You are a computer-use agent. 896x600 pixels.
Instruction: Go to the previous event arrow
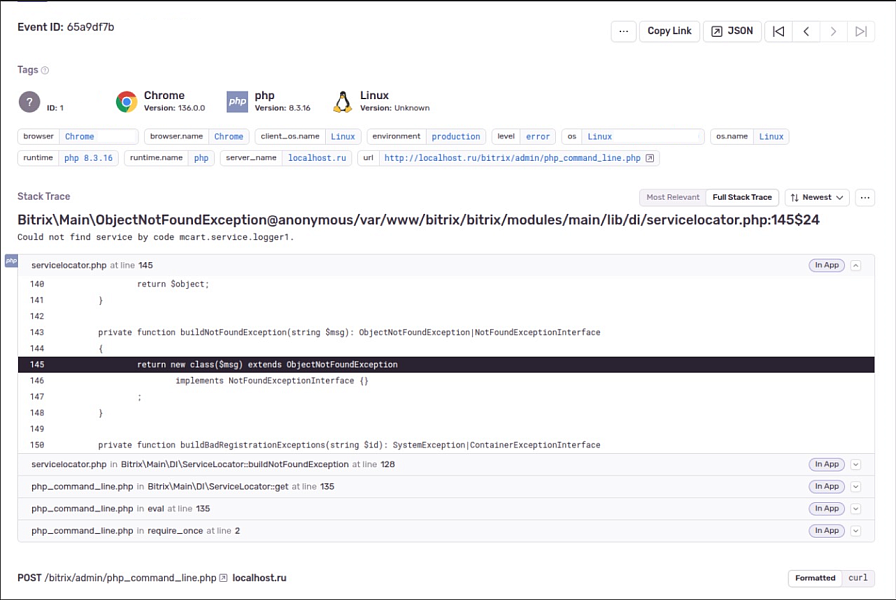806,31
